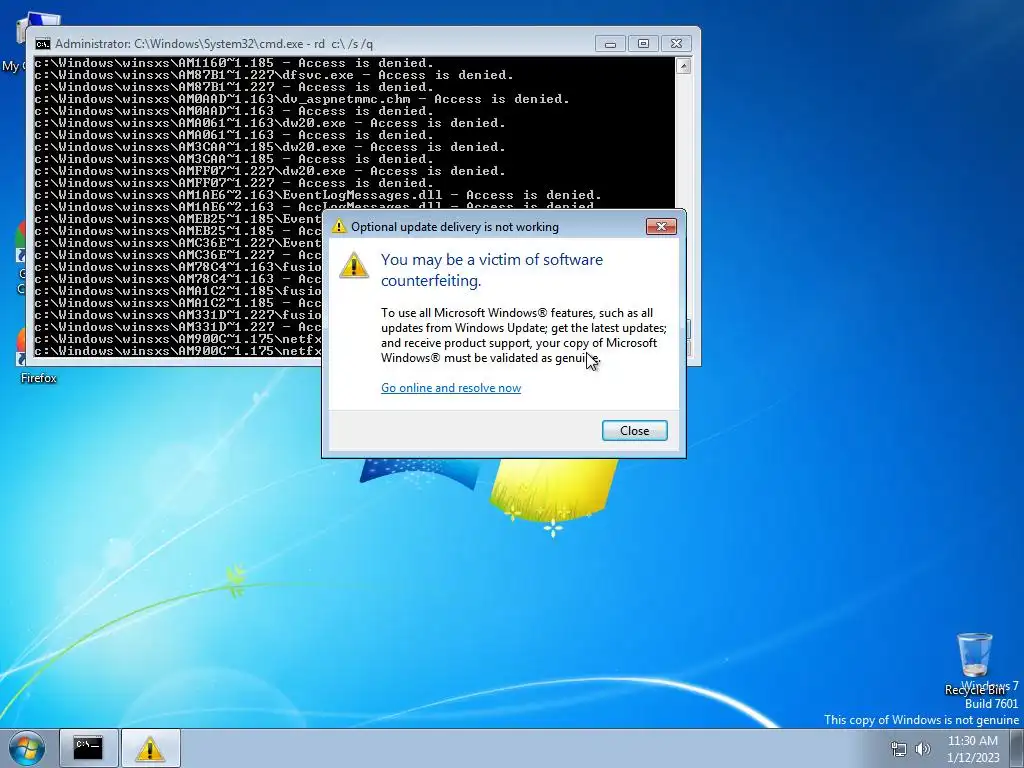This screenshot has width=1024, height=768.
Task: Click the large yellow warning triangle in dialog
Action: coord(354,265)
